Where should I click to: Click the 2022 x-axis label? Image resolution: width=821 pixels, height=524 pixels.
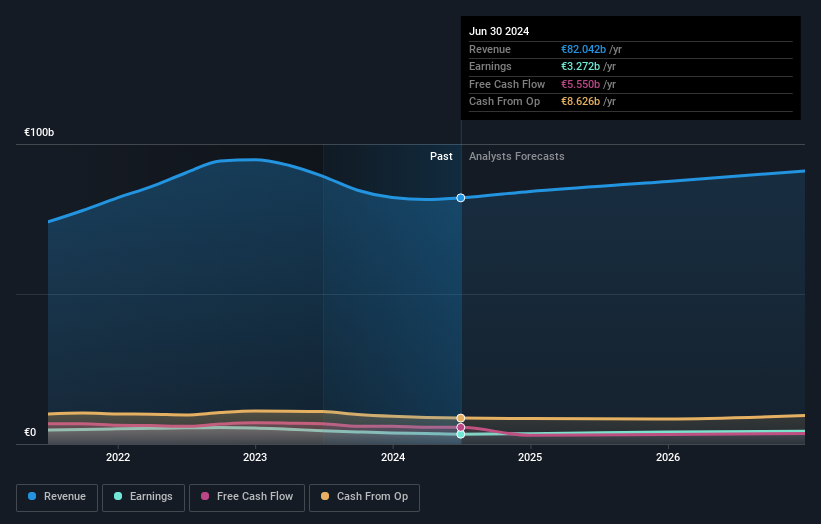(118, 457)
